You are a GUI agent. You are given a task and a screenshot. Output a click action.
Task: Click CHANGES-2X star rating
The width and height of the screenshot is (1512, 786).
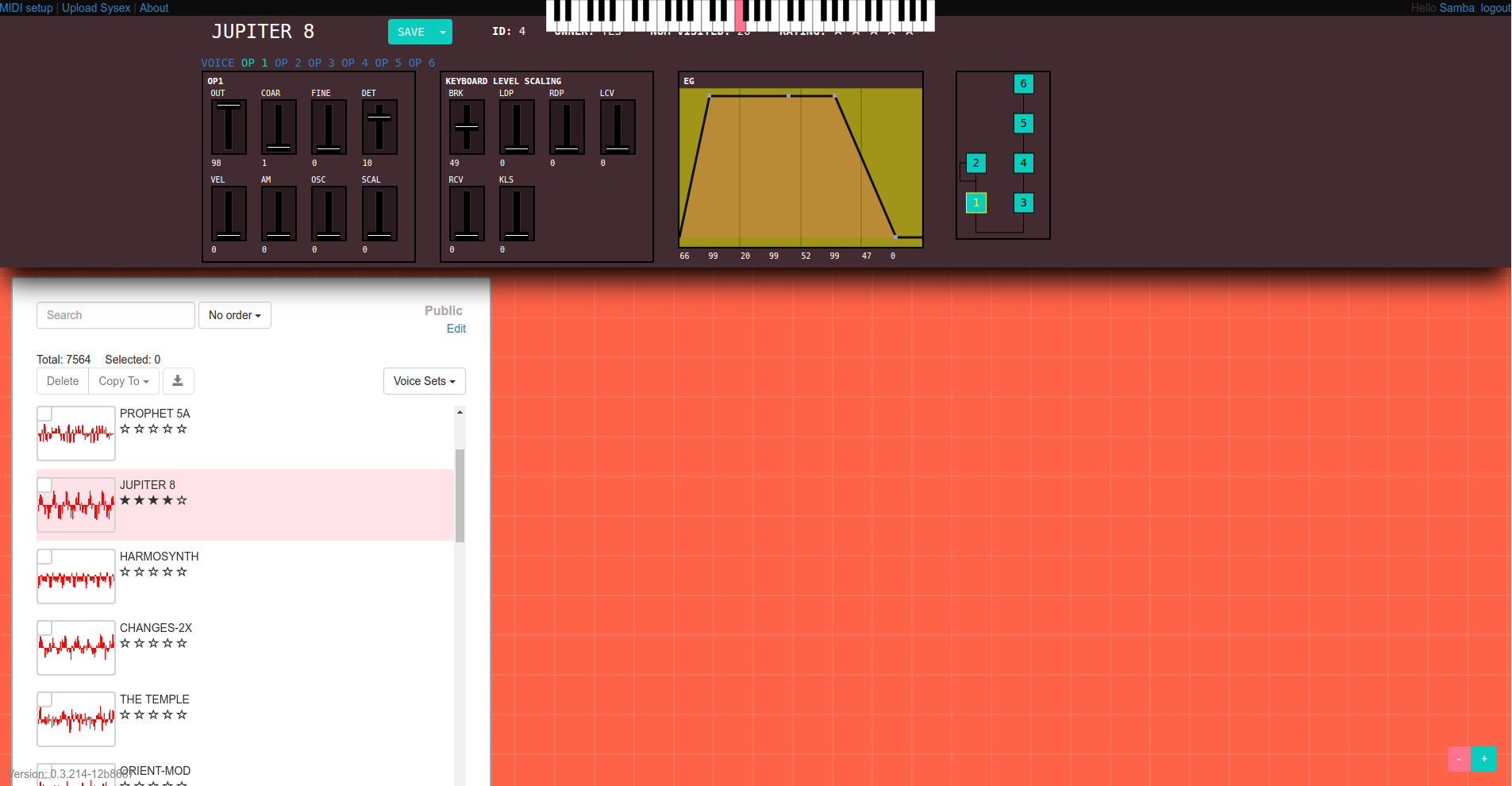(153, 643)
